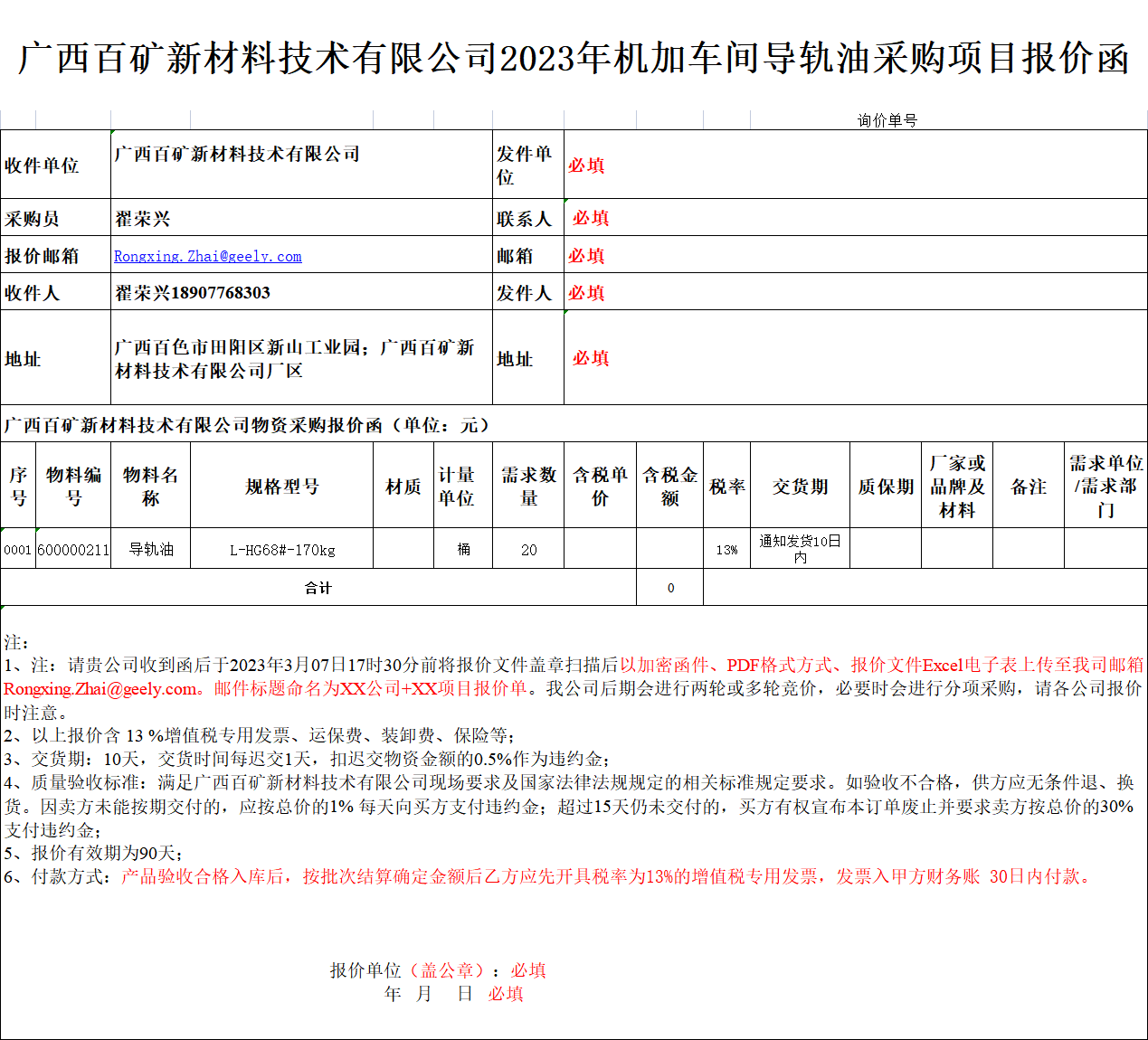Click the 材质 column header
The width and height of the screenshot is (1148, 1040).
coord(403,486)
